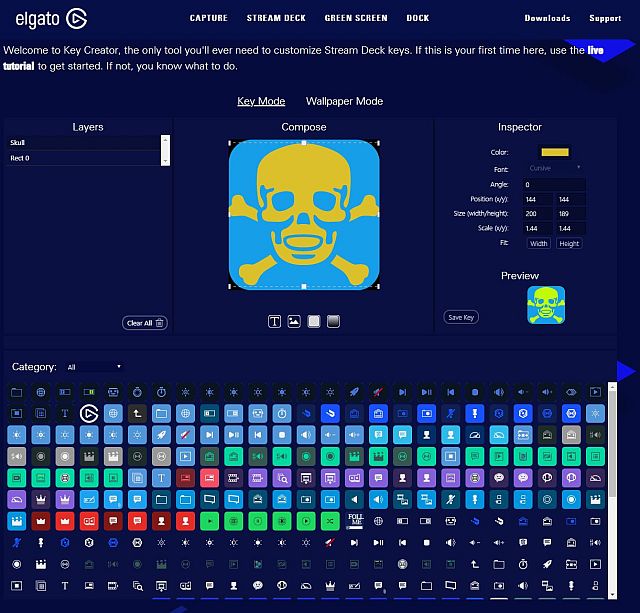Open the Category dropdown
Image resolution: width=640 pixels, height=613 pixels.
(94, 367)
